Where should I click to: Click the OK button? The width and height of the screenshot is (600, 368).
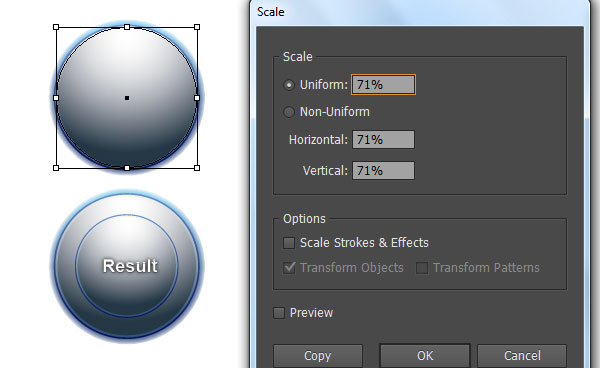[425, 356]
